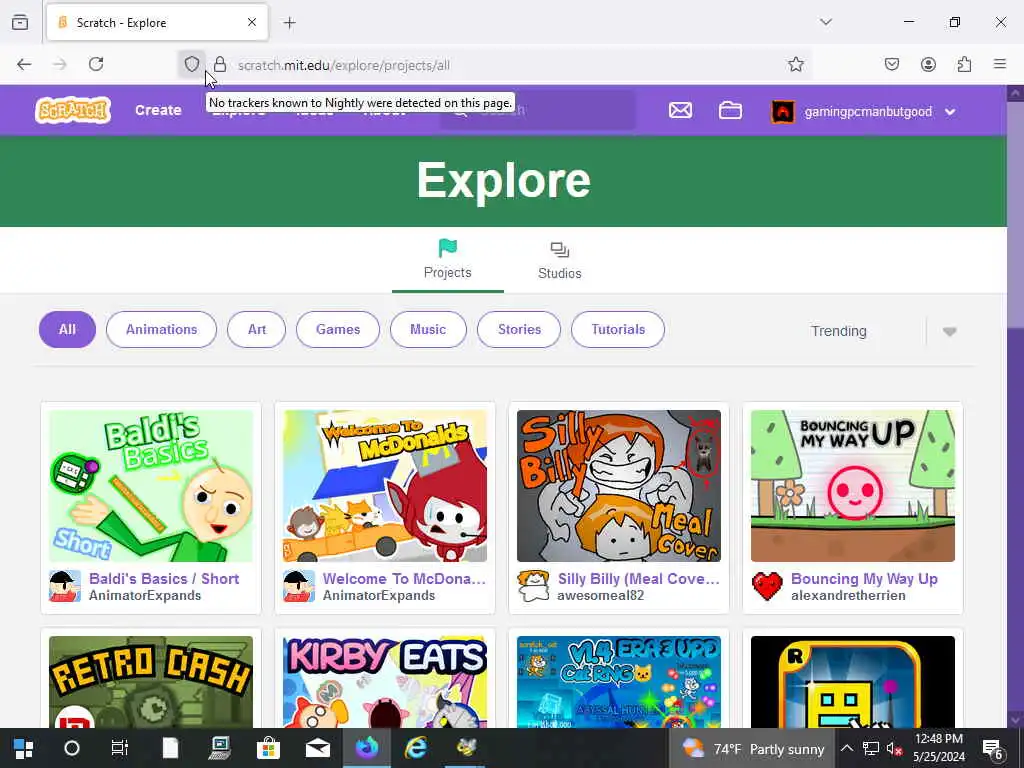This screenshot has width=1024, height=768.
Task: Click the browser Forward arrow
Action: (60, 64)
